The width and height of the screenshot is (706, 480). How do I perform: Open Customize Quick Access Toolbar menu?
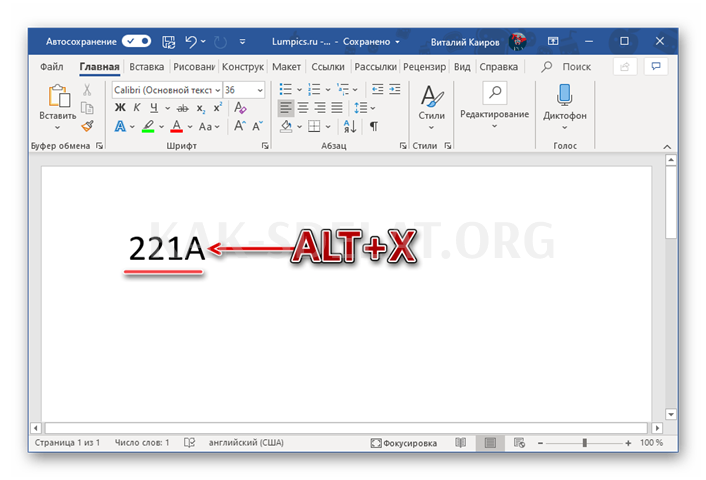pos(242,42)
